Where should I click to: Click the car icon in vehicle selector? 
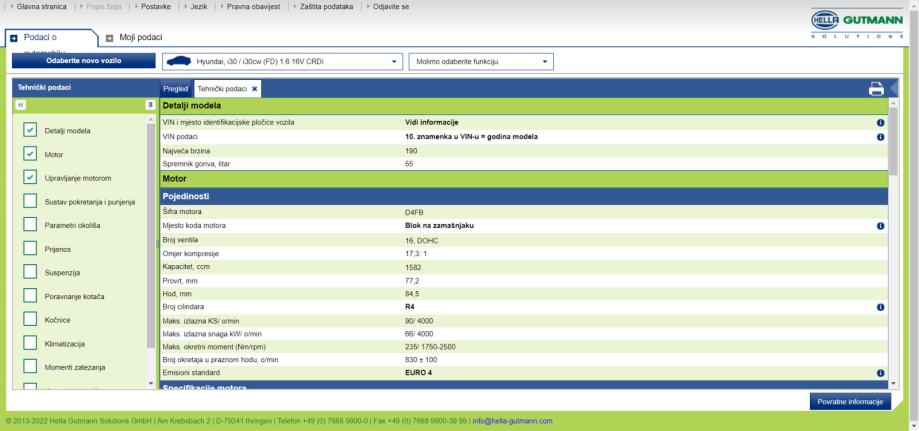(179, 61)
